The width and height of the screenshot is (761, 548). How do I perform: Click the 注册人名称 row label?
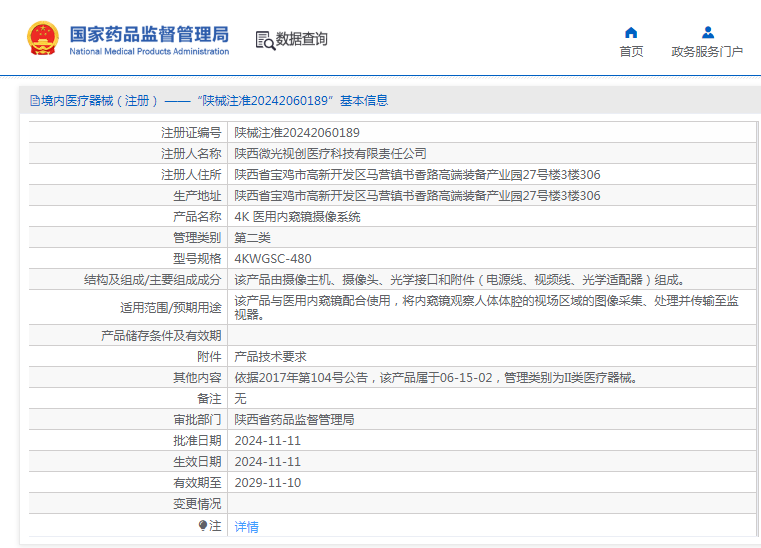tap(191, 153)
